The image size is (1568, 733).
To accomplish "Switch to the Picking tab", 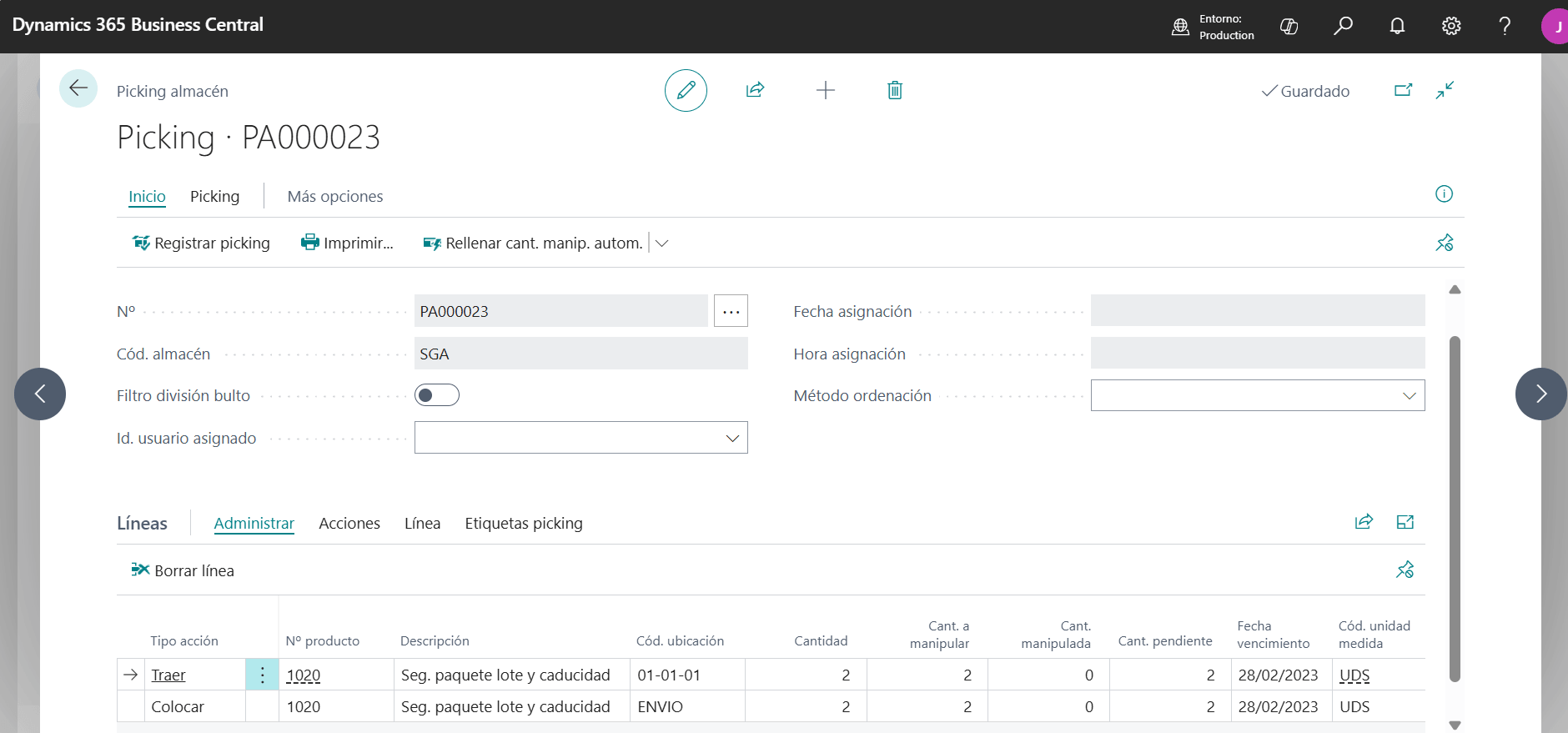I will point(214,197).
